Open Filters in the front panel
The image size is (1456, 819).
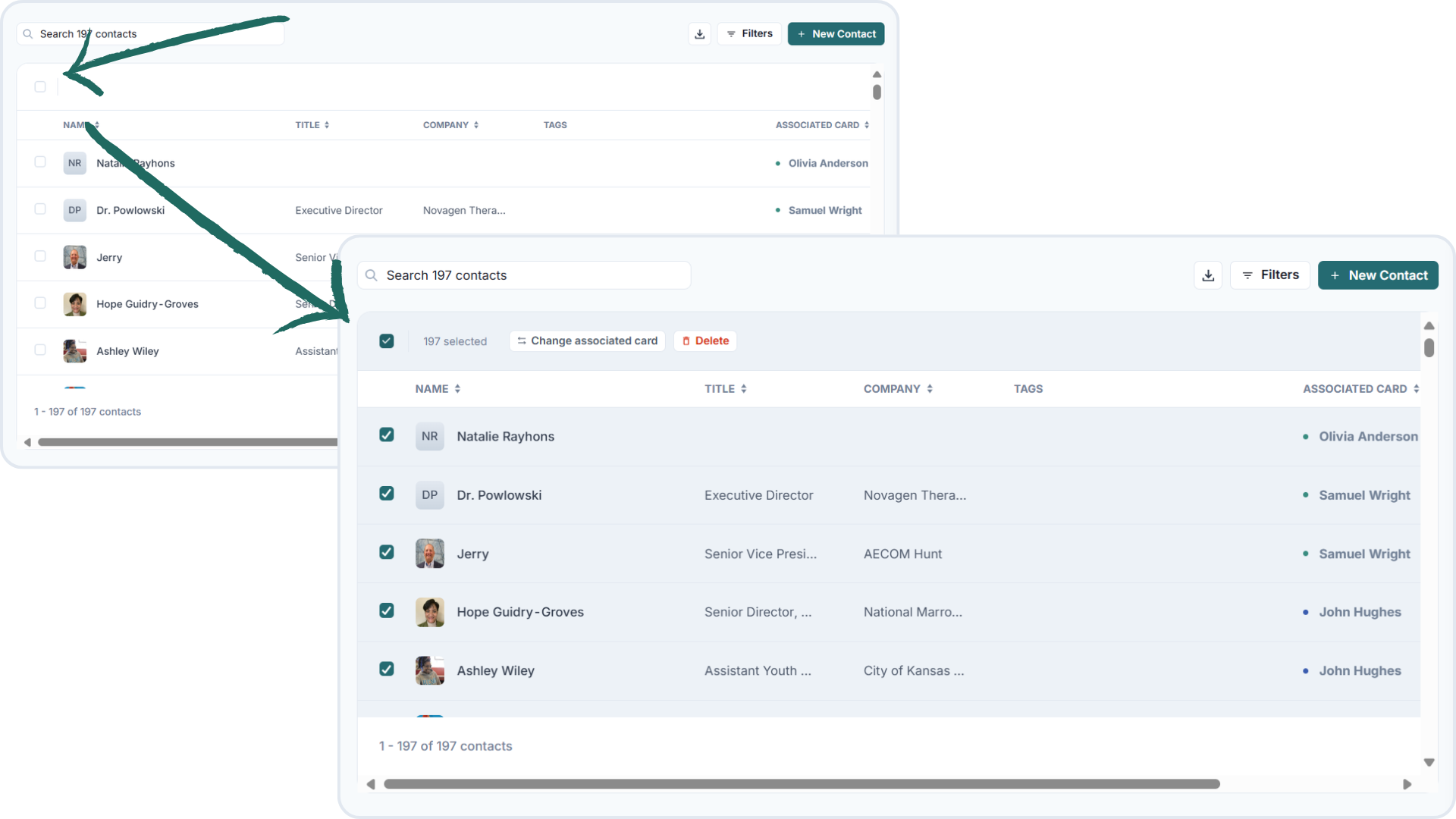[x=1270, y=275]
